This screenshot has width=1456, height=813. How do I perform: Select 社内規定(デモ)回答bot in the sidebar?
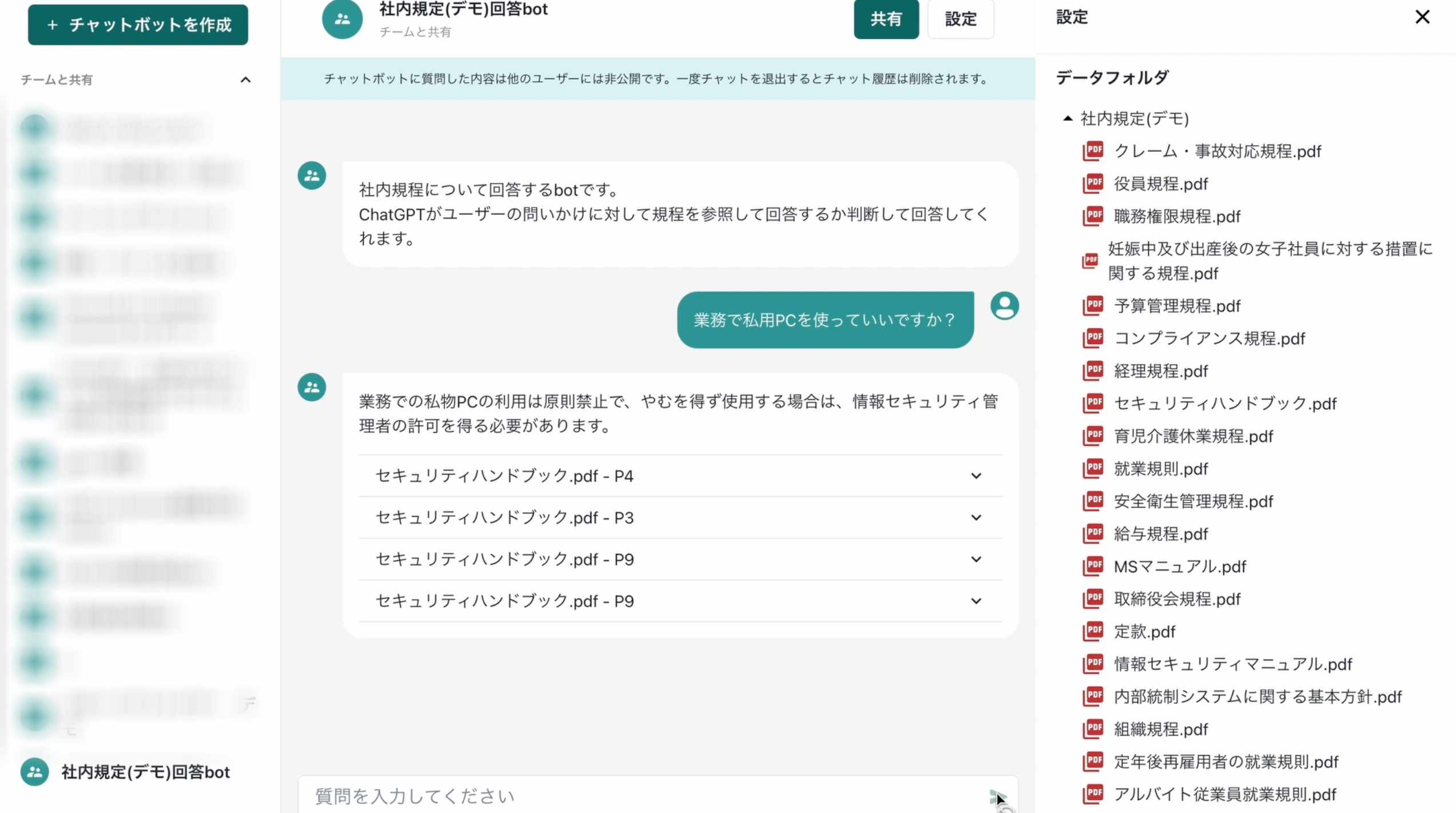(145, 772)
